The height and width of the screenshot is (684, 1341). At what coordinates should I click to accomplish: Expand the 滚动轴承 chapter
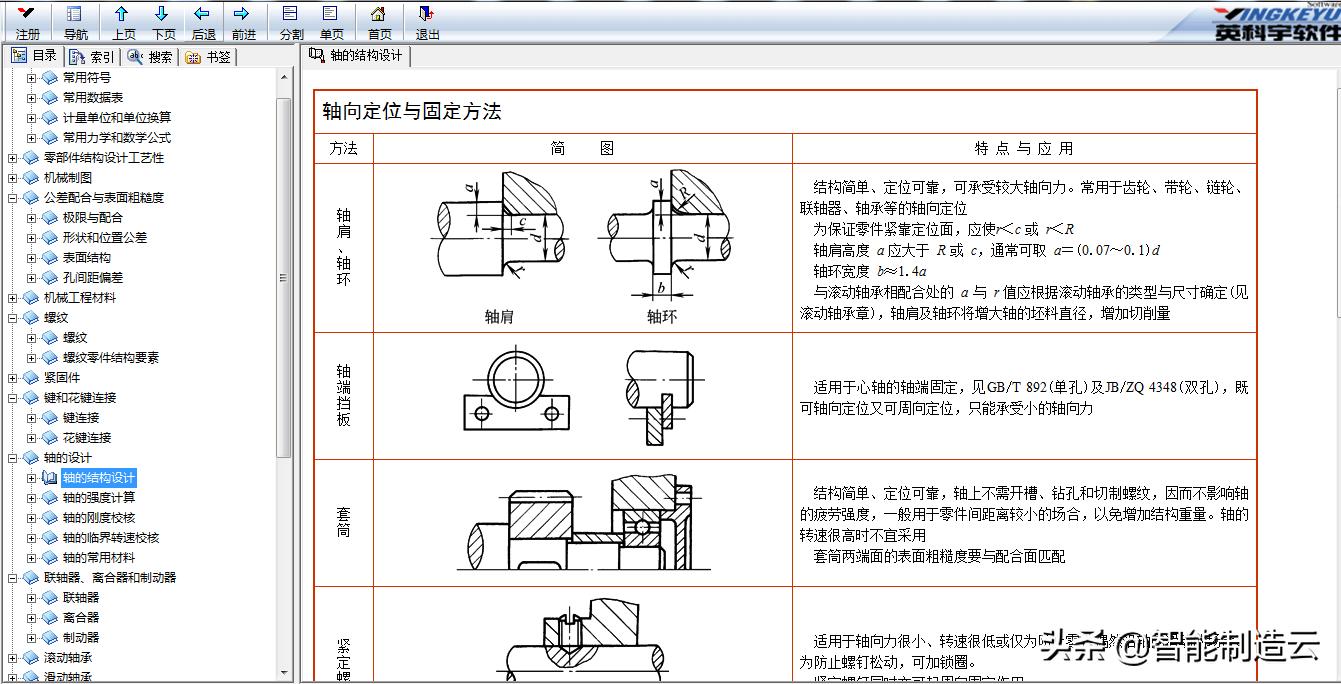12,657
